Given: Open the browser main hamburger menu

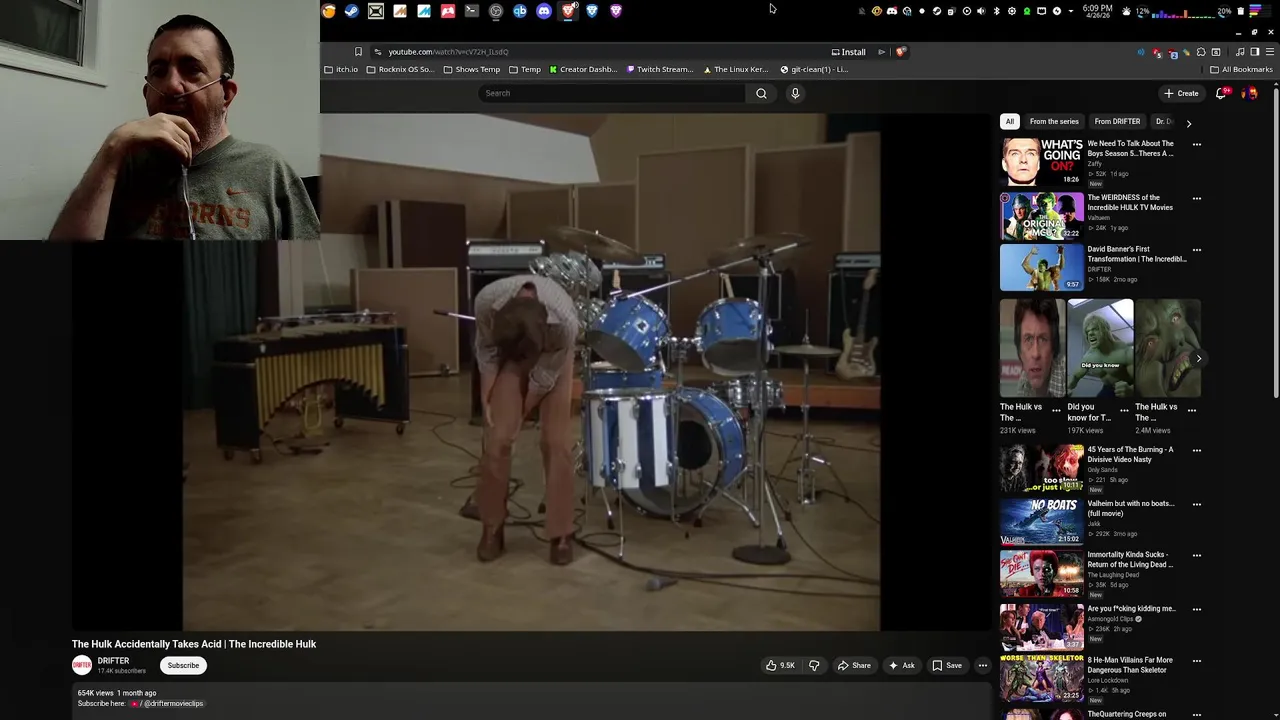Looking at the screenshot, I should (1269, 52).
